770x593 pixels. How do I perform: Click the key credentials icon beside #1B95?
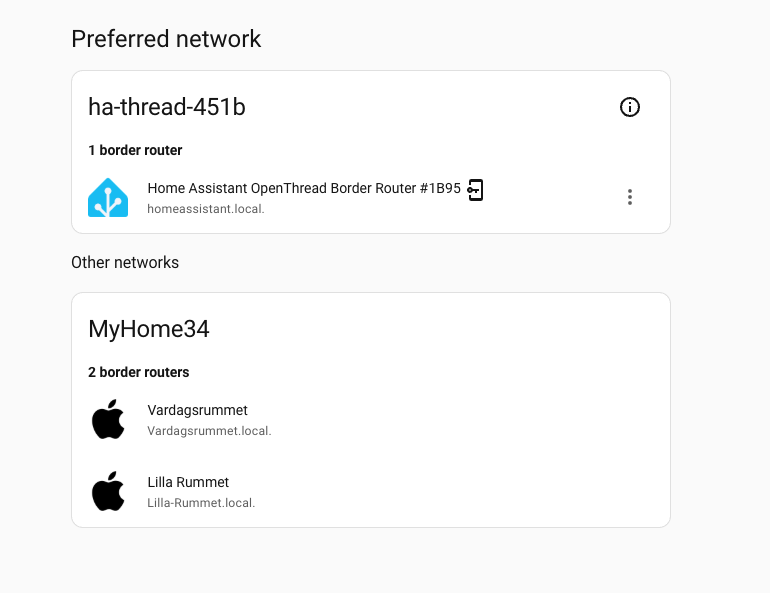(476, 189)
